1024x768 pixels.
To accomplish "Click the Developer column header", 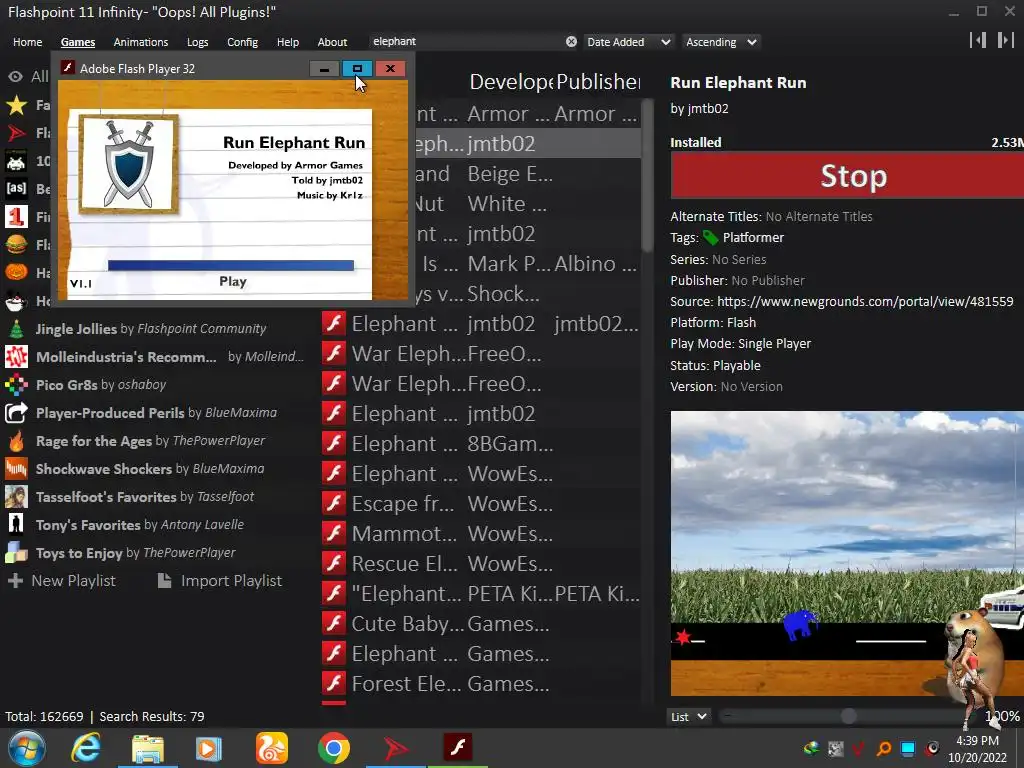I will click(x=511, y=82).
